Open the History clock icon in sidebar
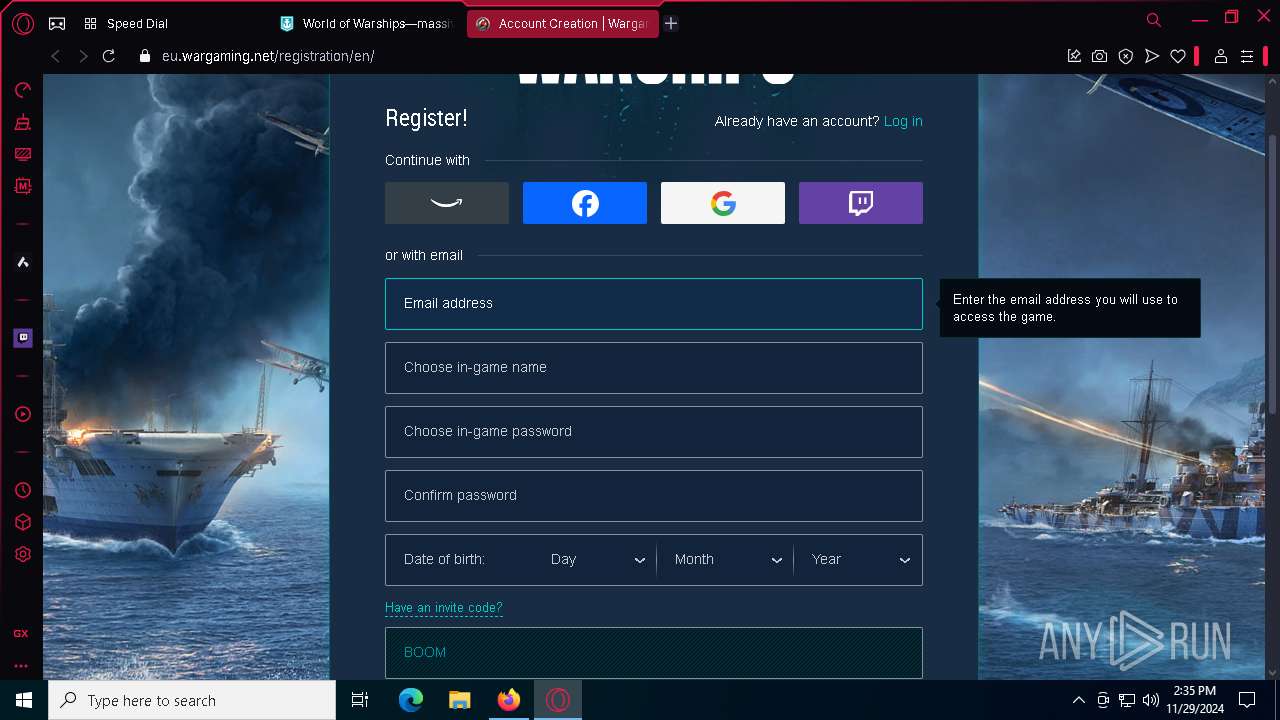 click(22, 490)
